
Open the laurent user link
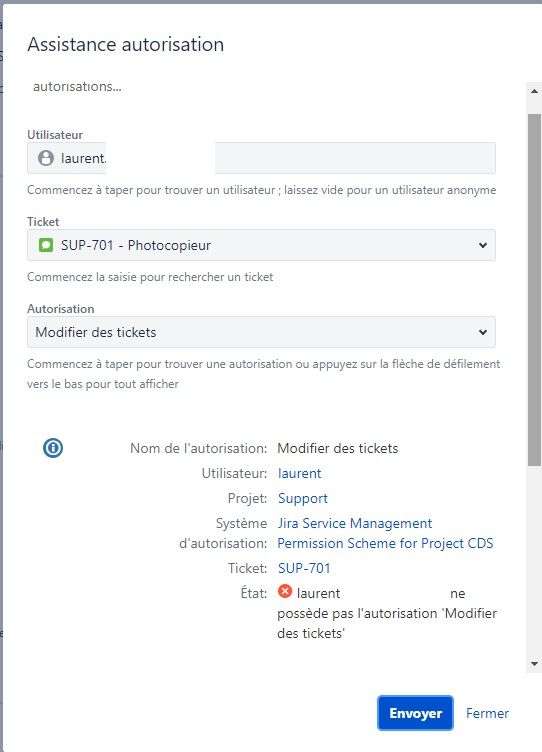click(299, 473)
